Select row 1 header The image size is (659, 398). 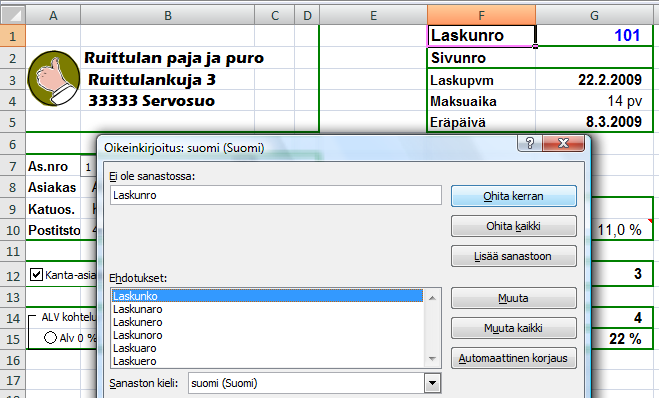point(13,36)
